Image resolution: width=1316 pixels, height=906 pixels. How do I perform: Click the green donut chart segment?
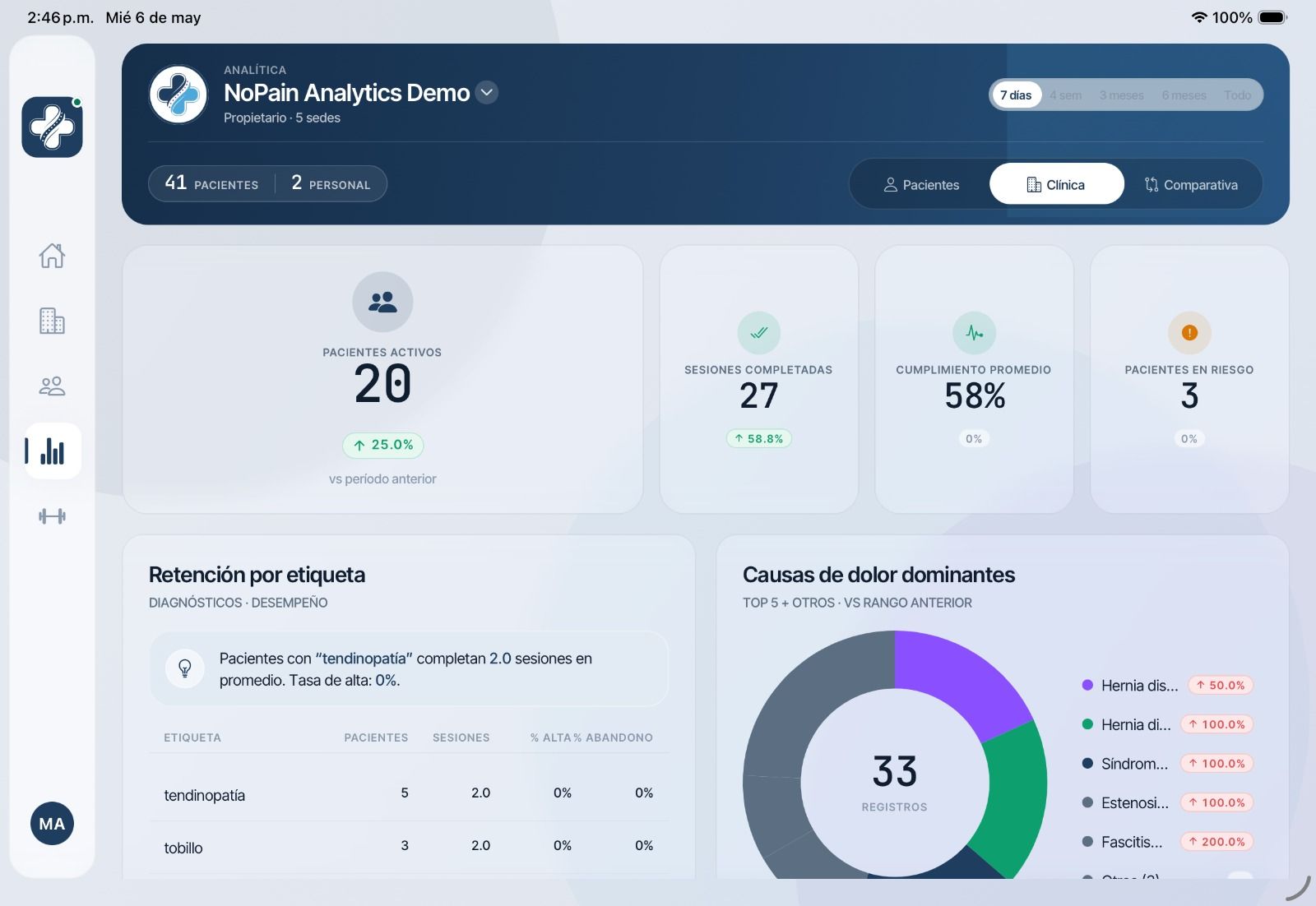[x=1013, y=802]
